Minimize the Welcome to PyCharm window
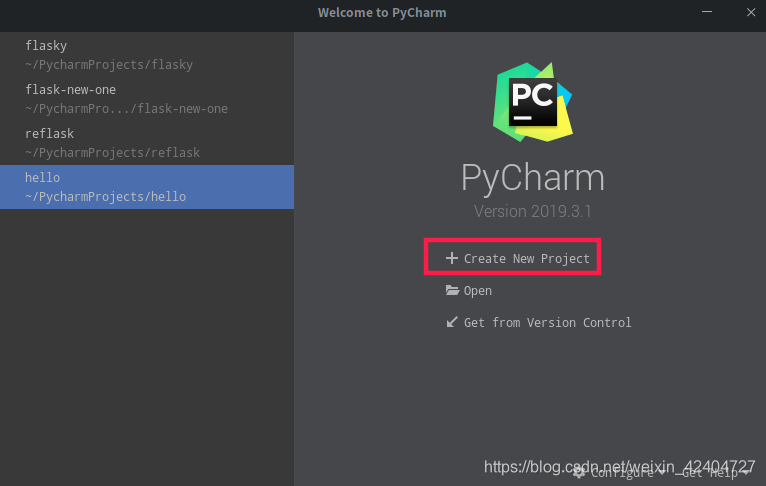The image size is (766, 486). click(x=707, y=12)
